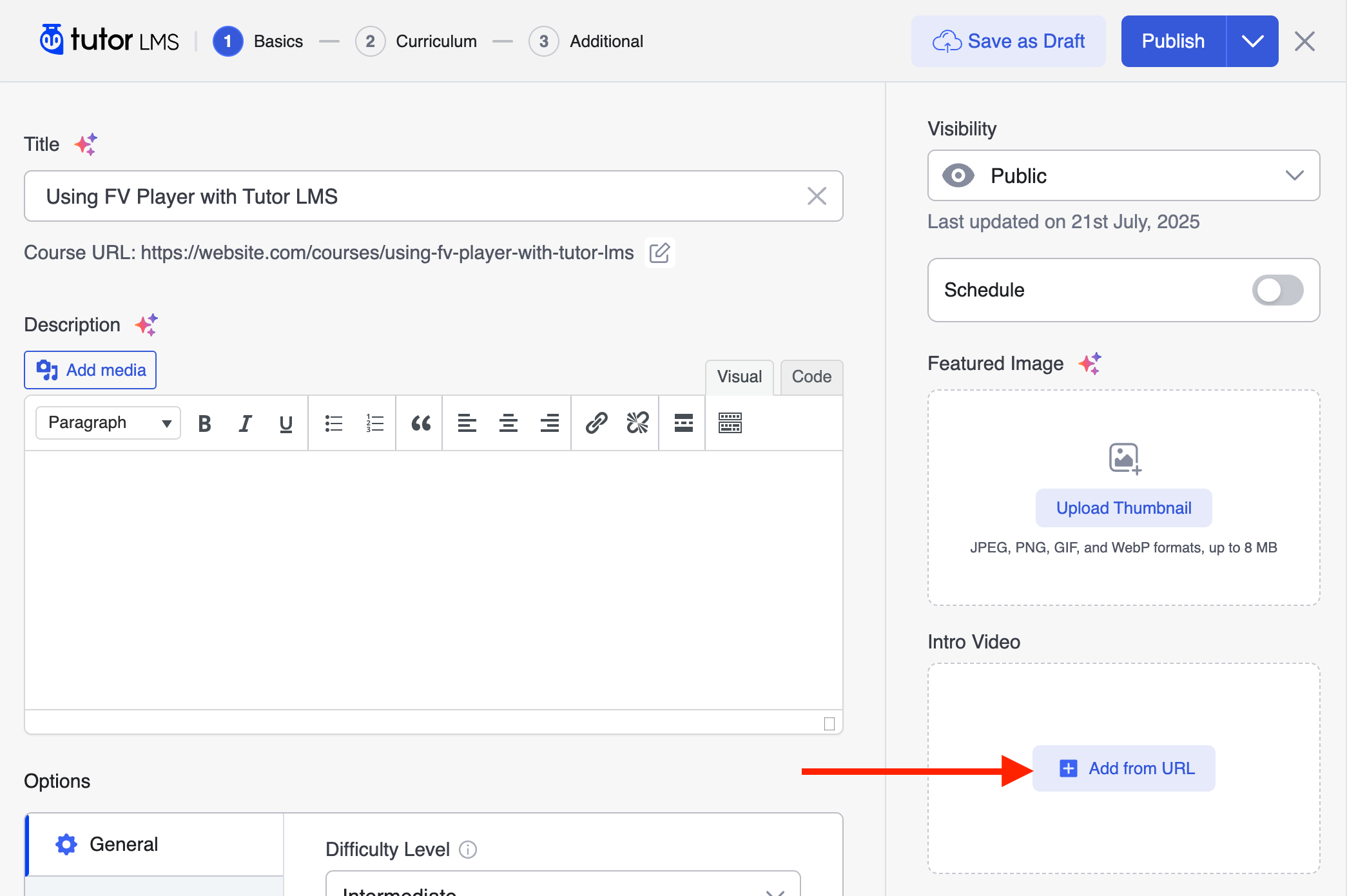
Task: Open the Paragraph format dropdown
Action: (108, 423)
